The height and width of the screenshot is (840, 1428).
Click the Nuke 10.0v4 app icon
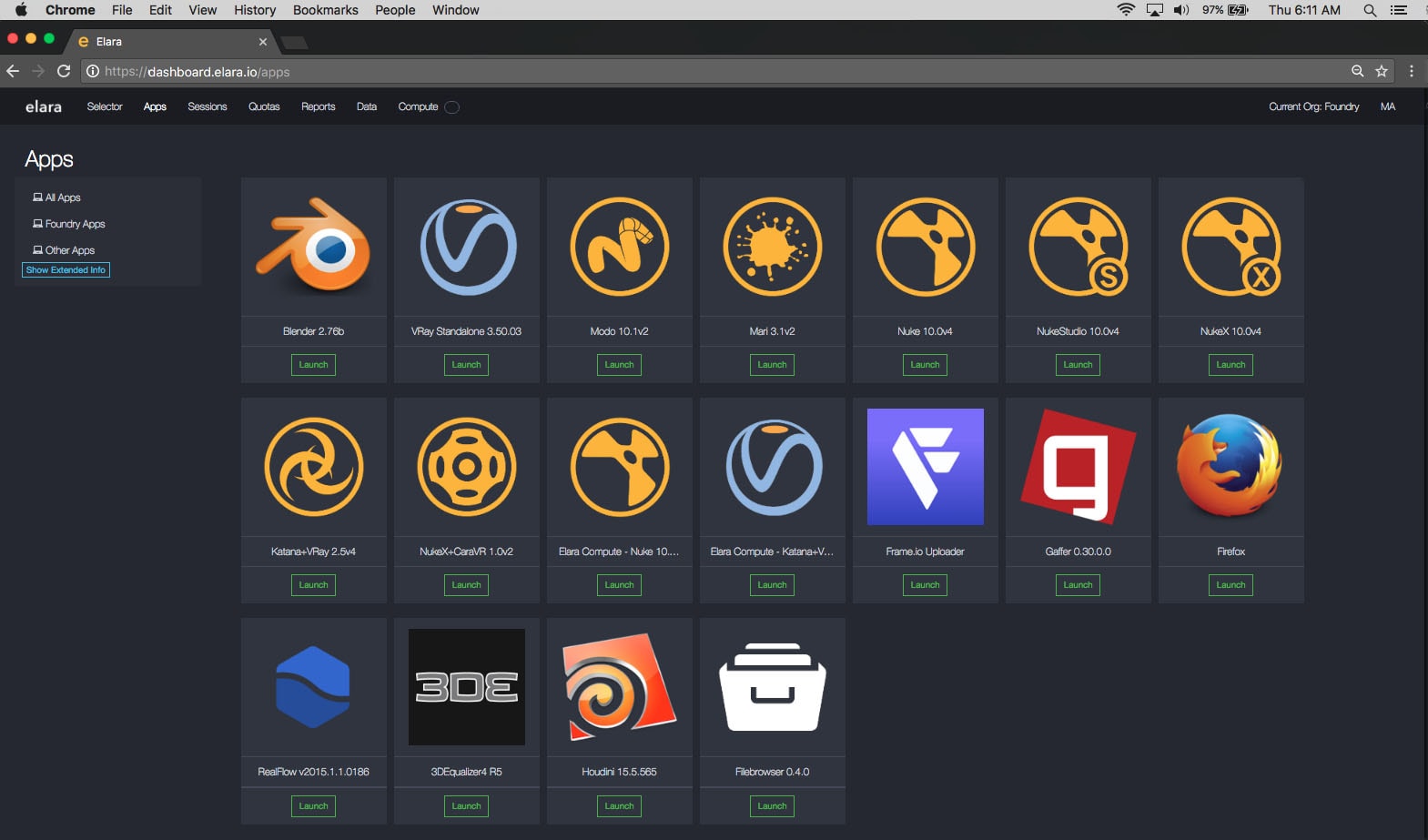tap(926, 247)
